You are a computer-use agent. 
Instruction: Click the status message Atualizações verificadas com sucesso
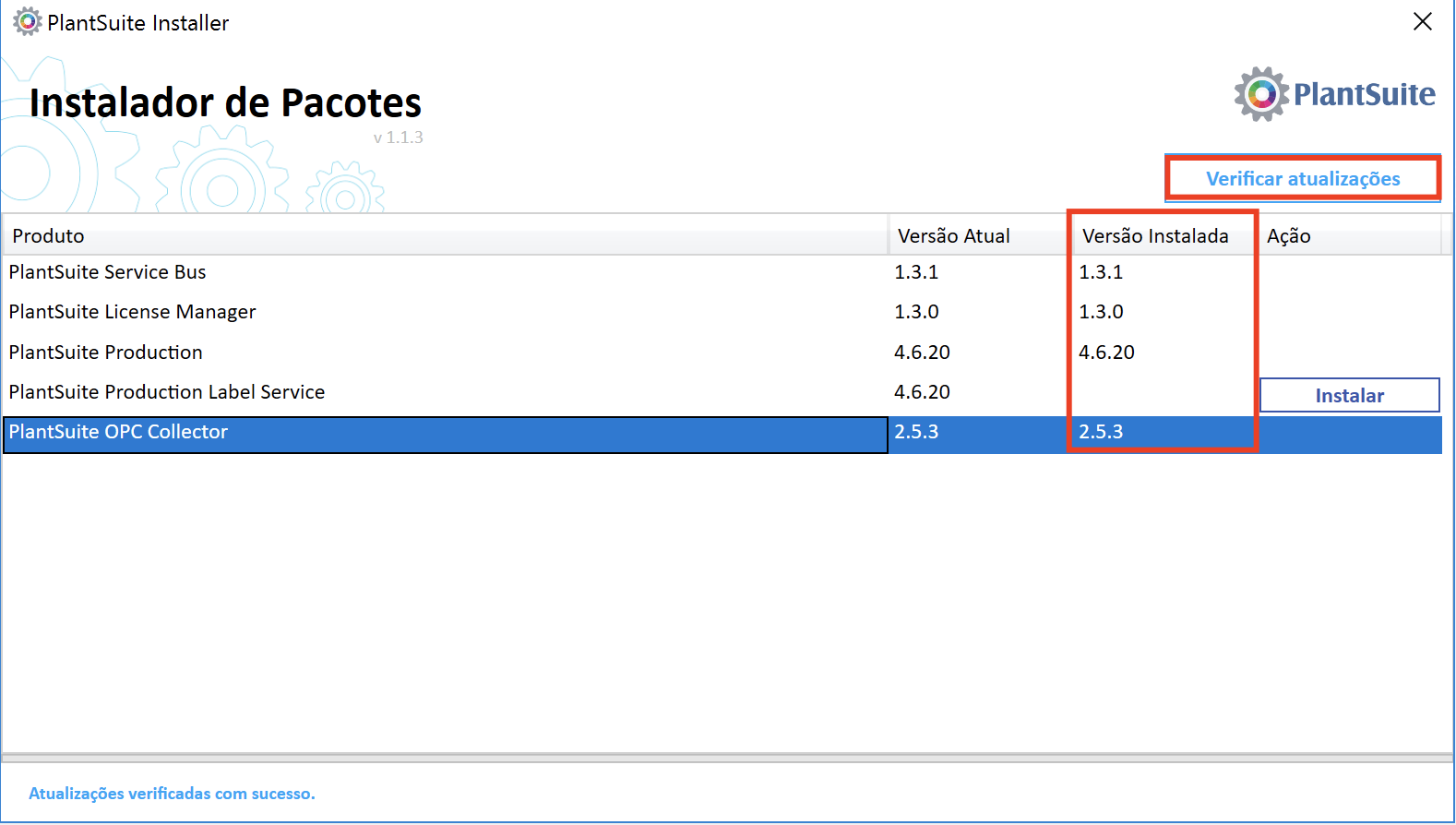[172, 794]
